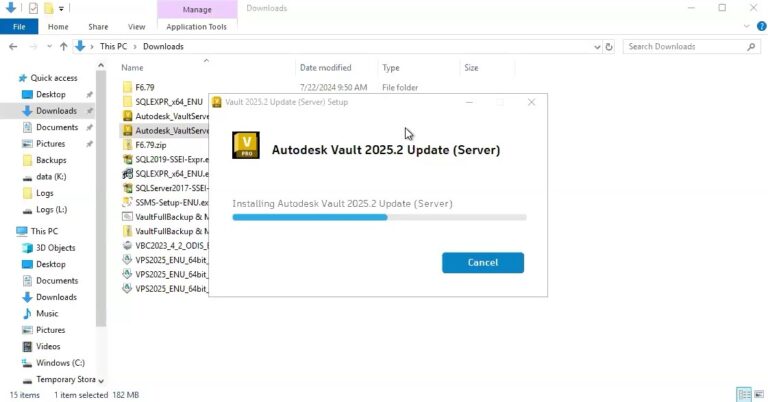The width and height of the screenshot is (768, 402).
Task: Expand the ribbon using chevron
Action: [x=746, y=26]
